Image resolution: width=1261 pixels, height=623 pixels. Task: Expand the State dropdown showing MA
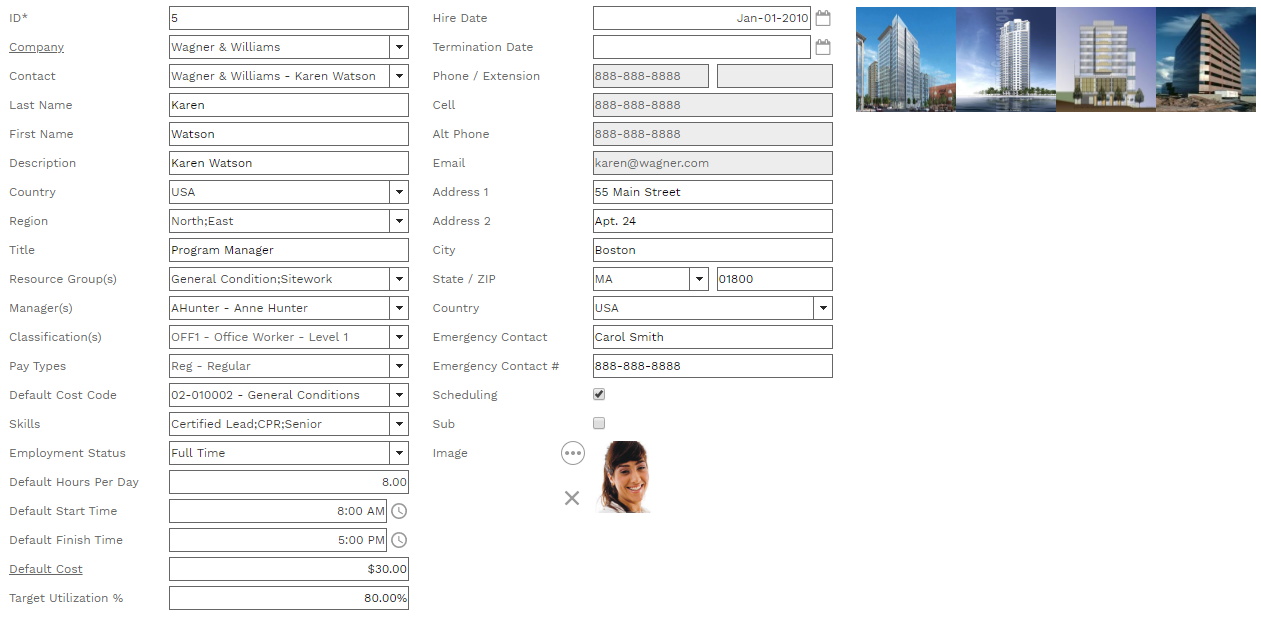pos(699,279)
